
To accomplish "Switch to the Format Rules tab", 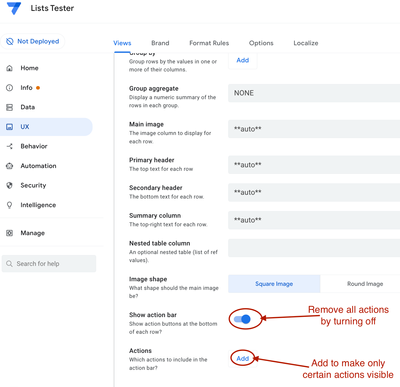I will coord(209,43).
